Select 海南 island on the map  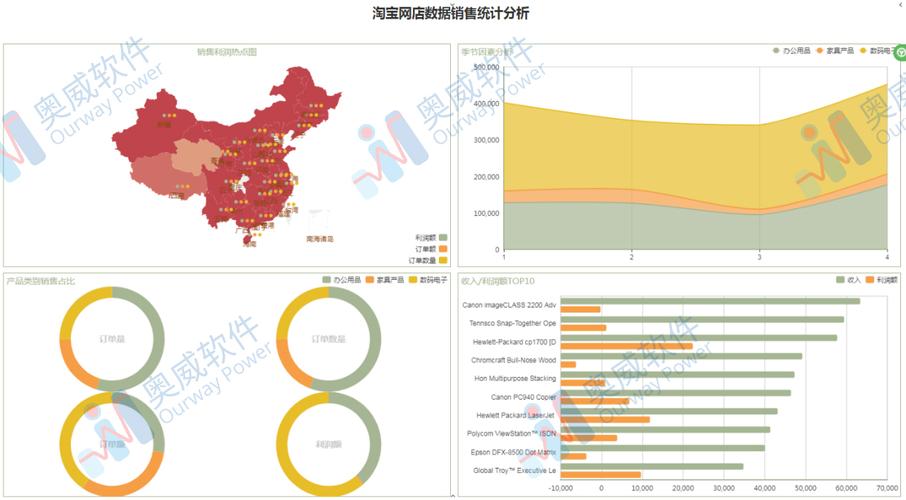[x=249, y=241]
